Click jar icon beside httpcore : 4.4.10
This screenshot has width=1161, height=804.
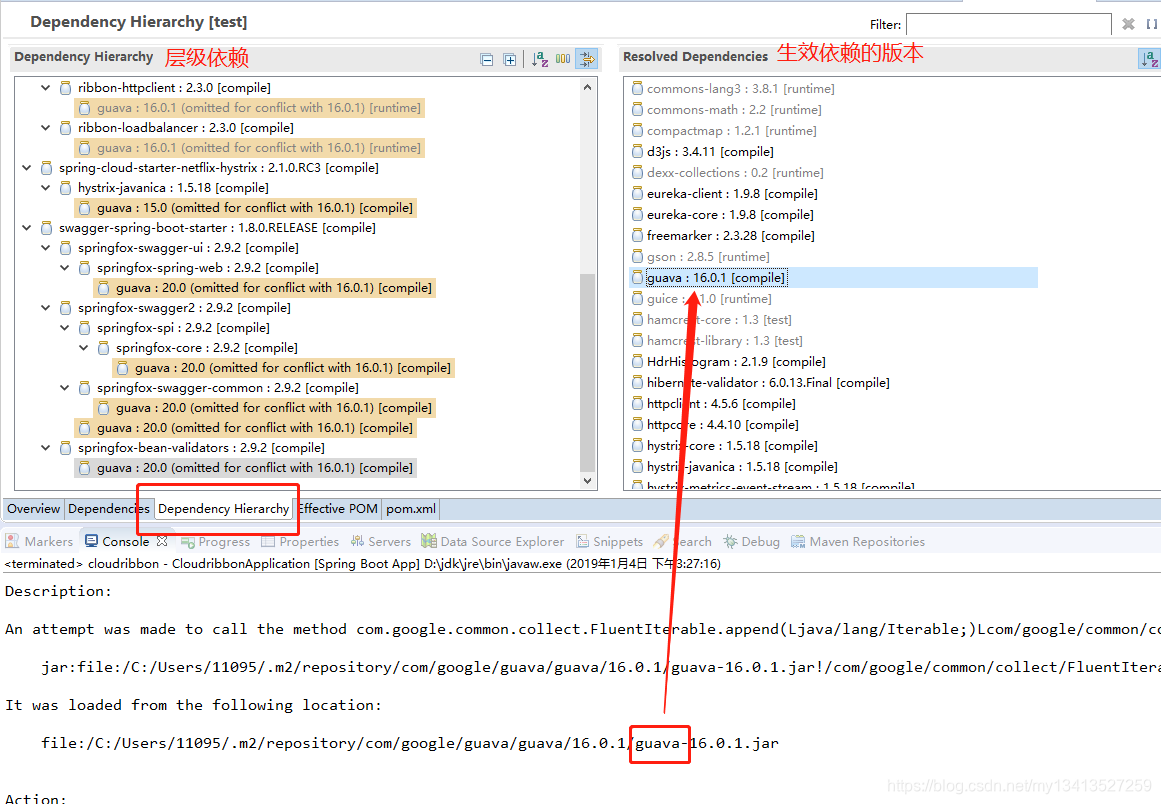click(638, 424)
